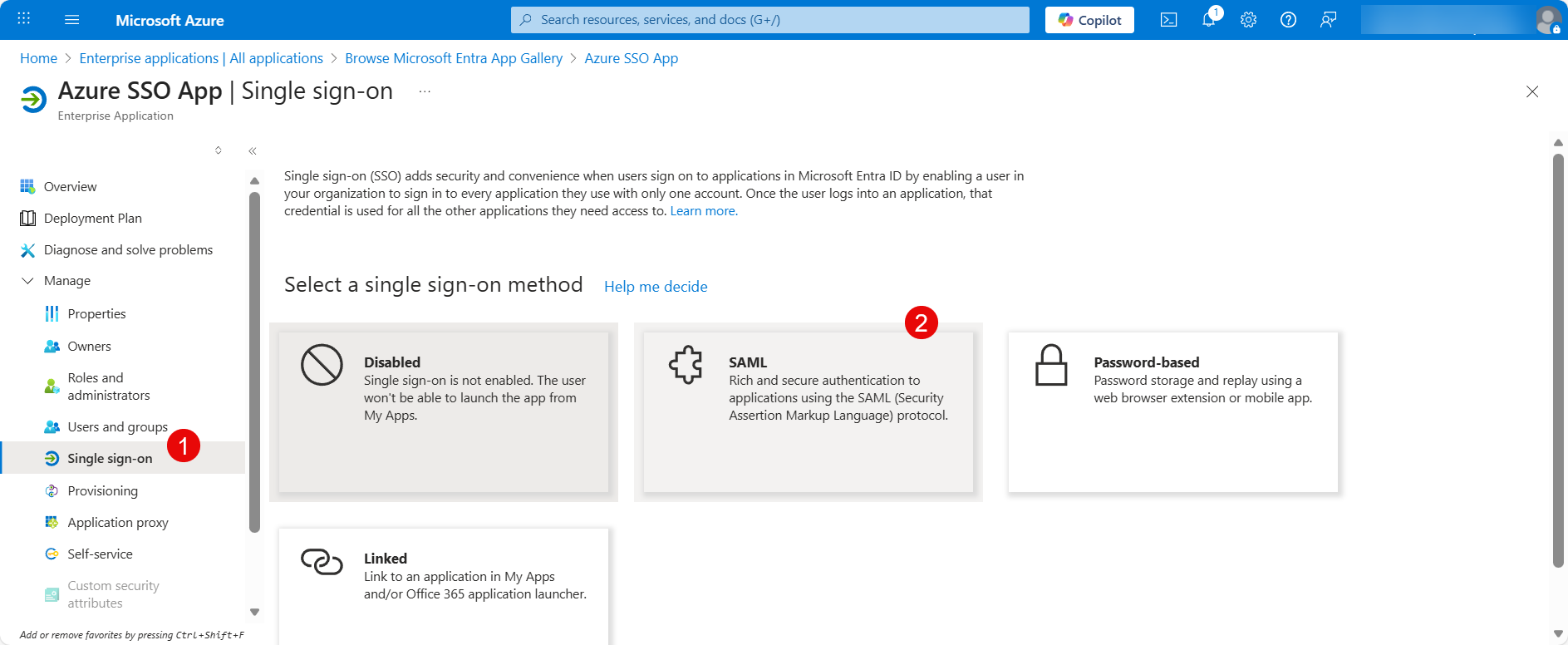Open Browse Microsoft Entra App Gallery breadcrumb
Screen dimensions: 1568x645
pyautogui.click(x=454, y=58)
